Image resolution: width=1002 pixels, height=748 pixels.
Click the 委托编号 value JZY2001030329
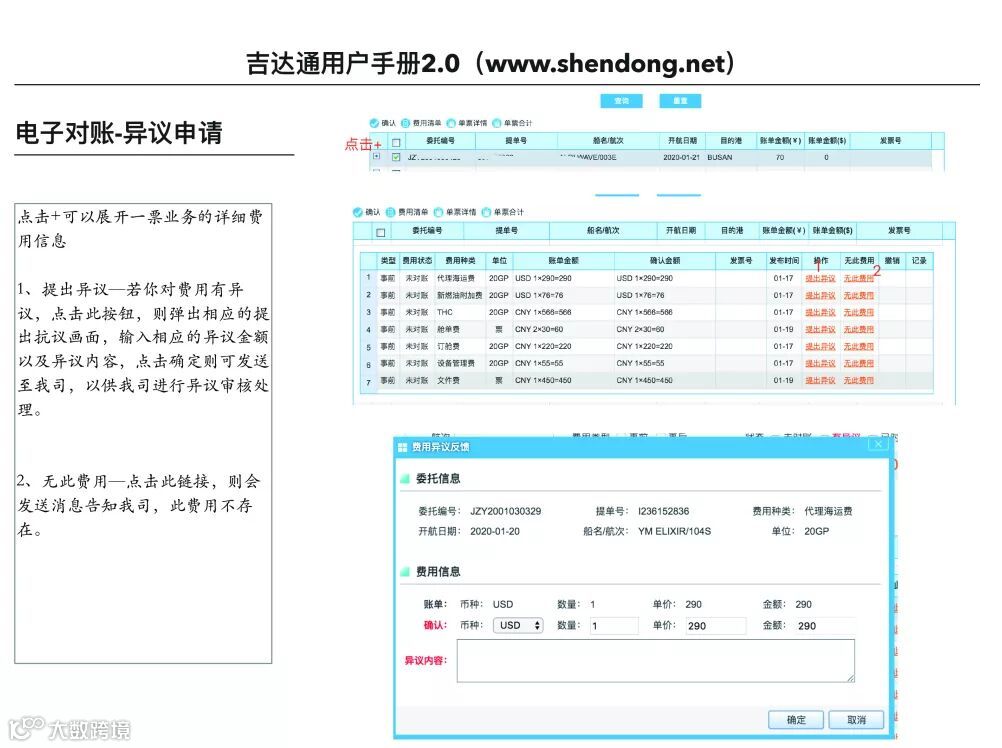[505, 511]
